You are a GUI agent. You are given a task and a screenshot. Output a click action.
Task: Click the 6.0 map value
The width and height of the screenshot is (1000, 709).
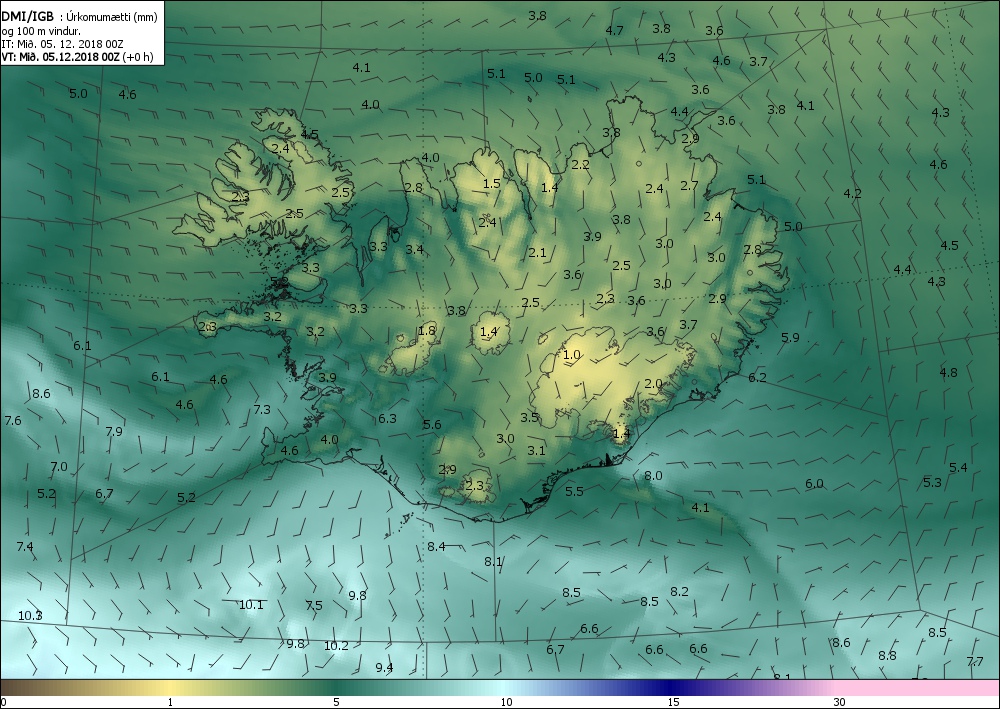coord(814,483)
